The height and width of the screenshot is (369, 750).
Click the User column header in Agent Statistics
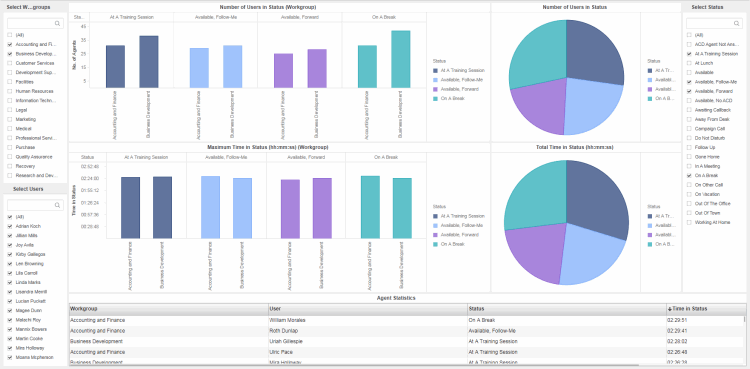[368, 309]
